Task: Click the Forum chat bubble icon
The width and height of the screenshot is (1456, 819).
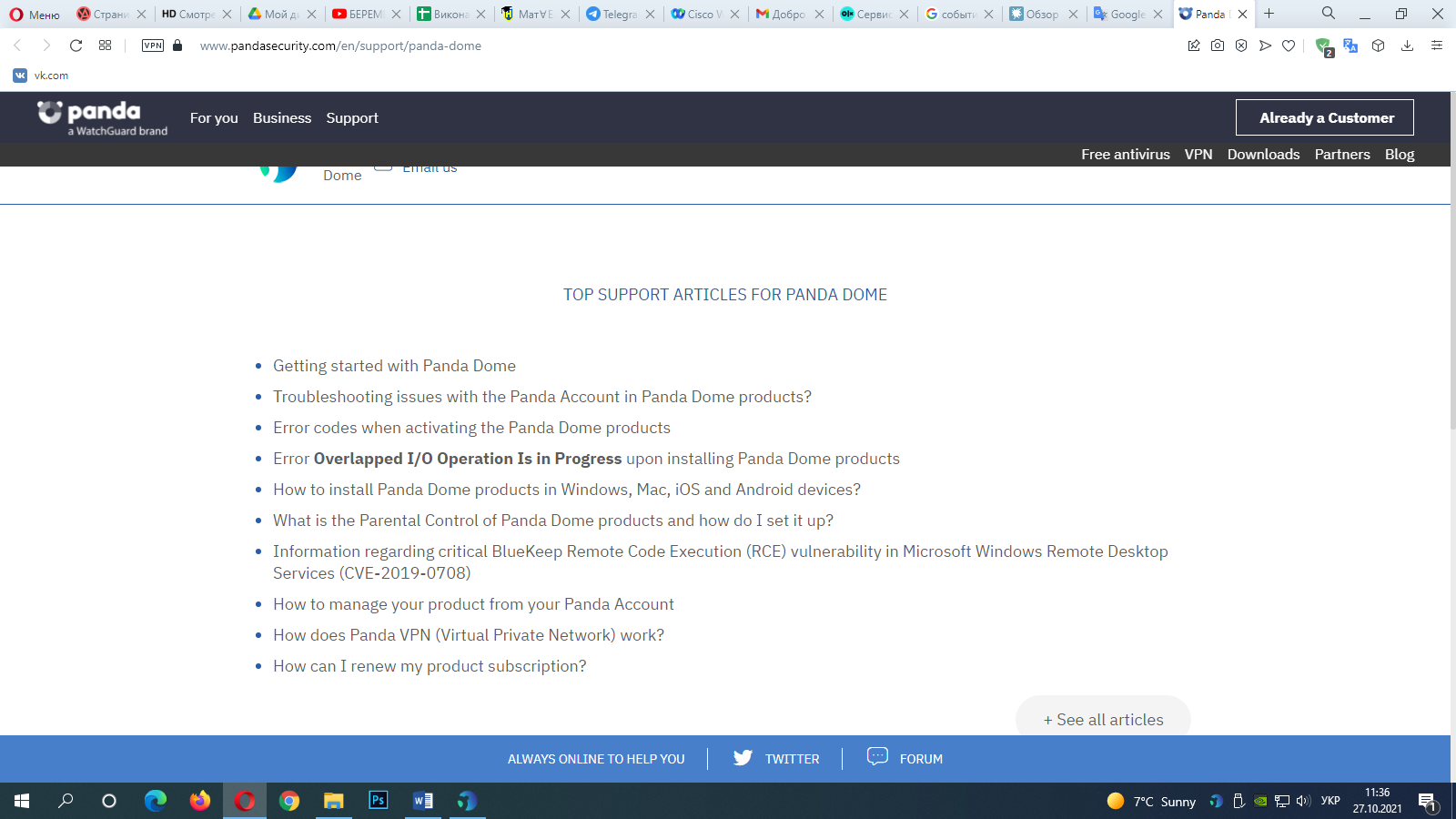Action: point(877,756)
